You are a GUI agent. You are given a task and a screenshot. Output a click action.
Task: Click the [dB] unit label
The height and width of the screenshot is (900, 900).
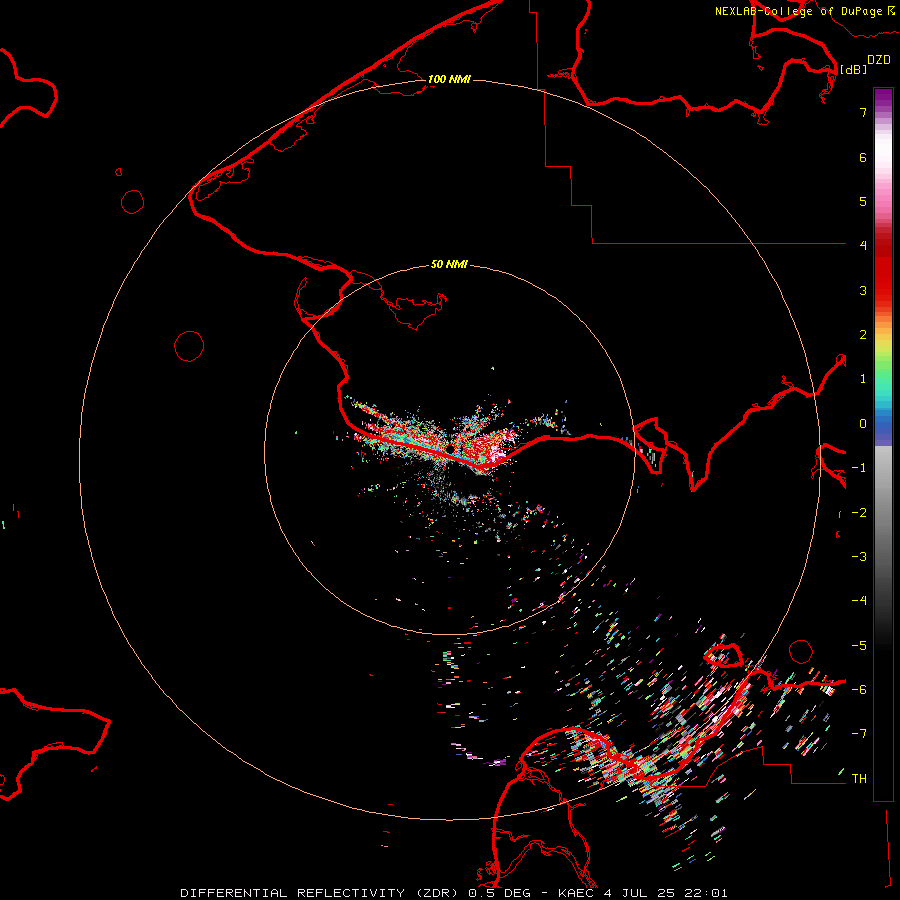[854, 69]
